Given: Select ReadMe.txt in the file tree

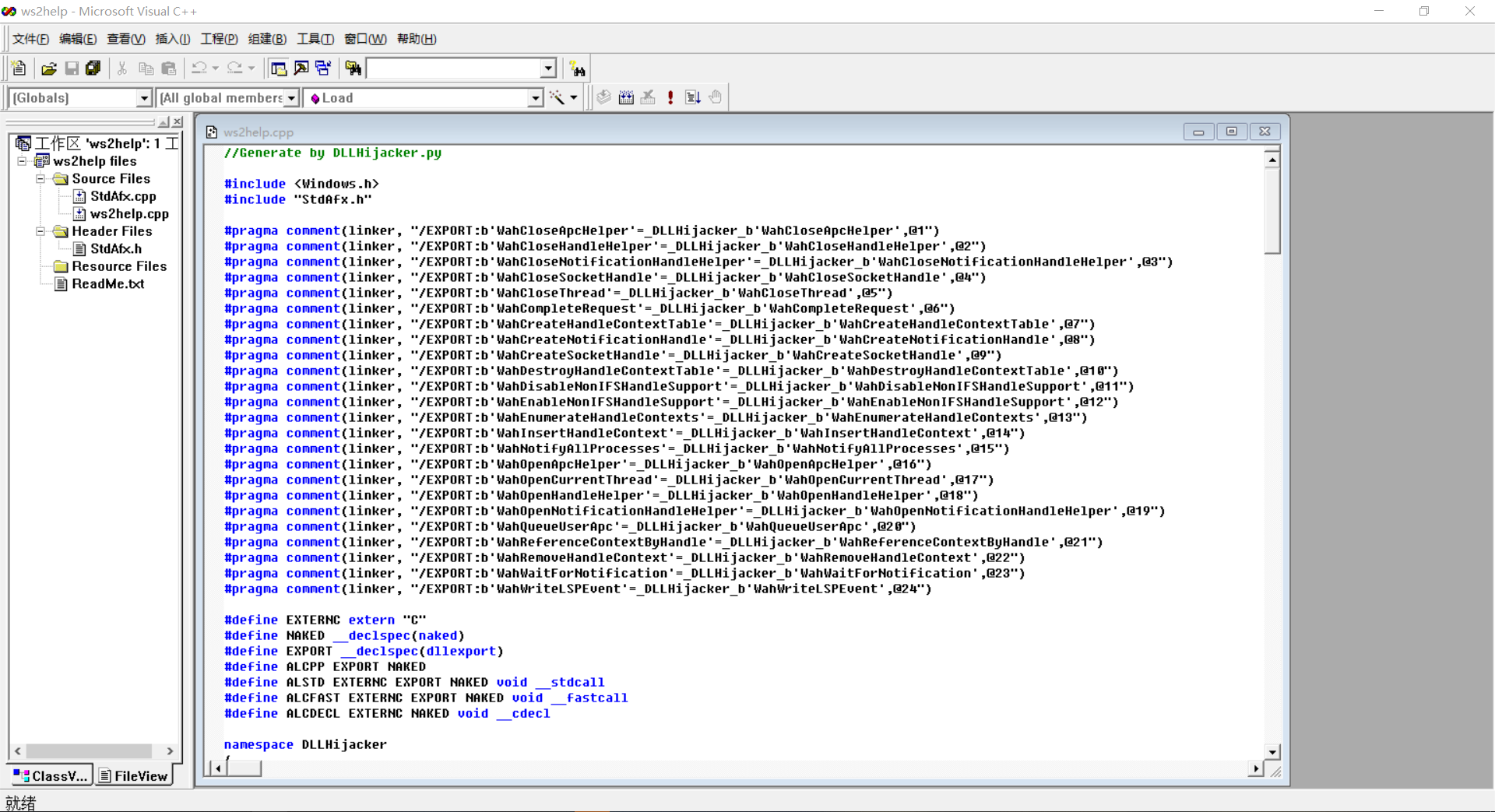Looking at the screenshot, I should point(108,283).
